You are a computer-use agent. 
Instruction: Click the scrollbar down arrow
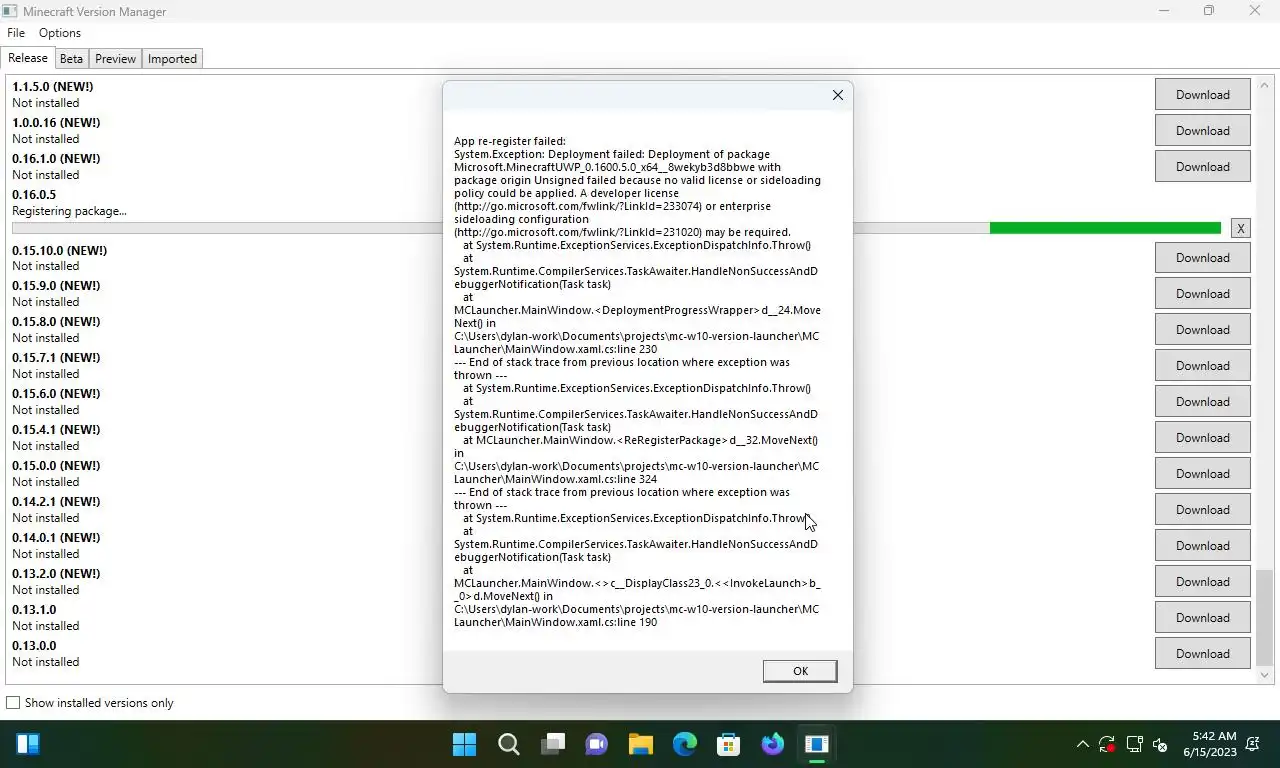pyautogui.click(x=1264, y=676)
